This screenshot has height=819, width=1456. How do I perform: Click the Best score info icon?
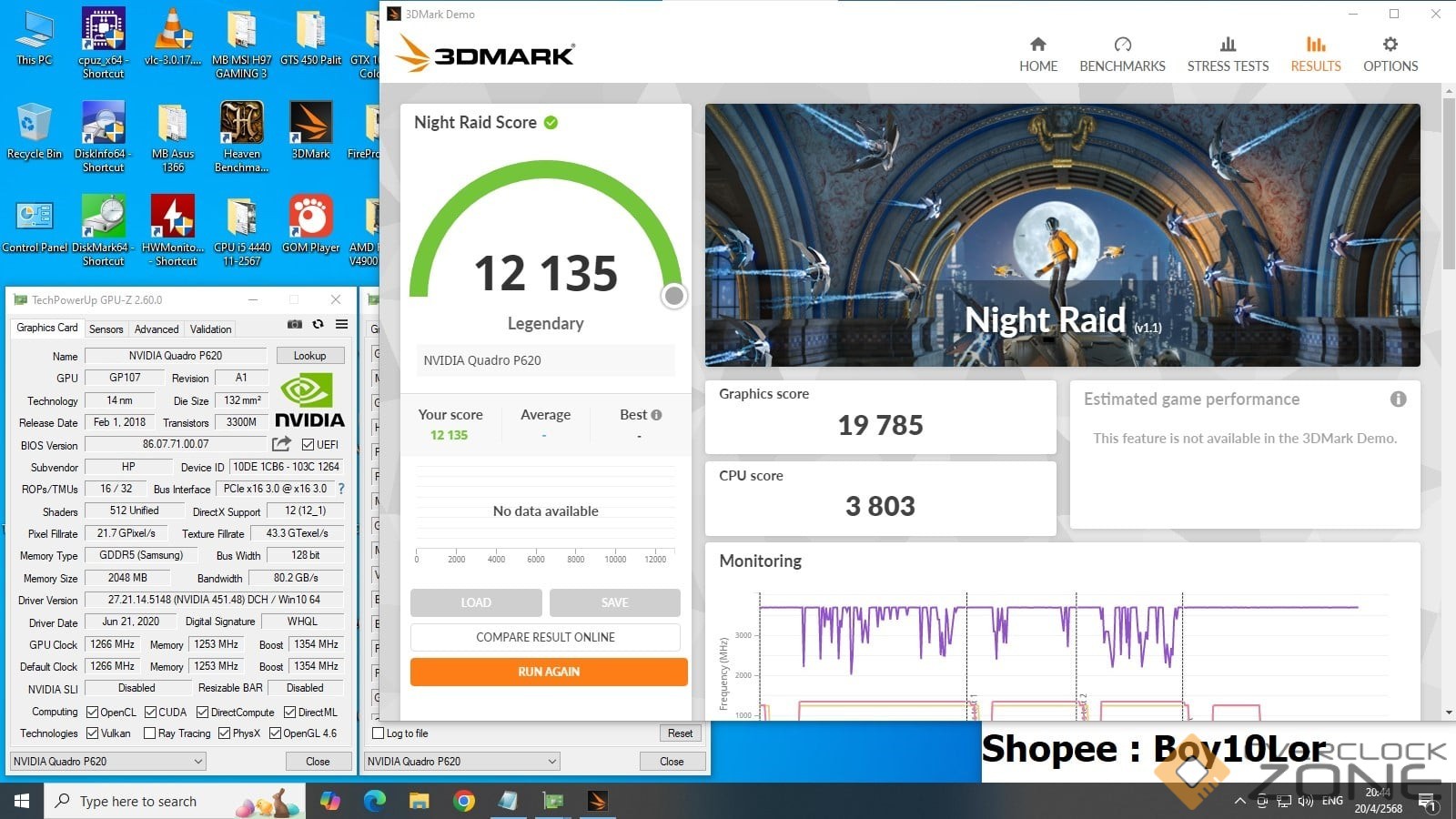(656, 415)
